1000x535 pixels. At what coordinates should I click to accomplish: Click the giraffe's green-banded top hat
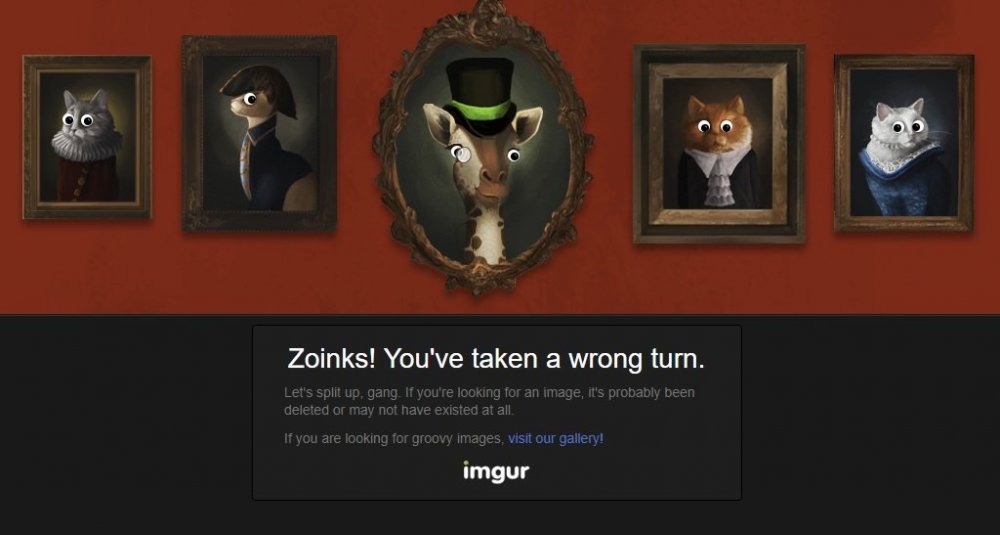480,96
